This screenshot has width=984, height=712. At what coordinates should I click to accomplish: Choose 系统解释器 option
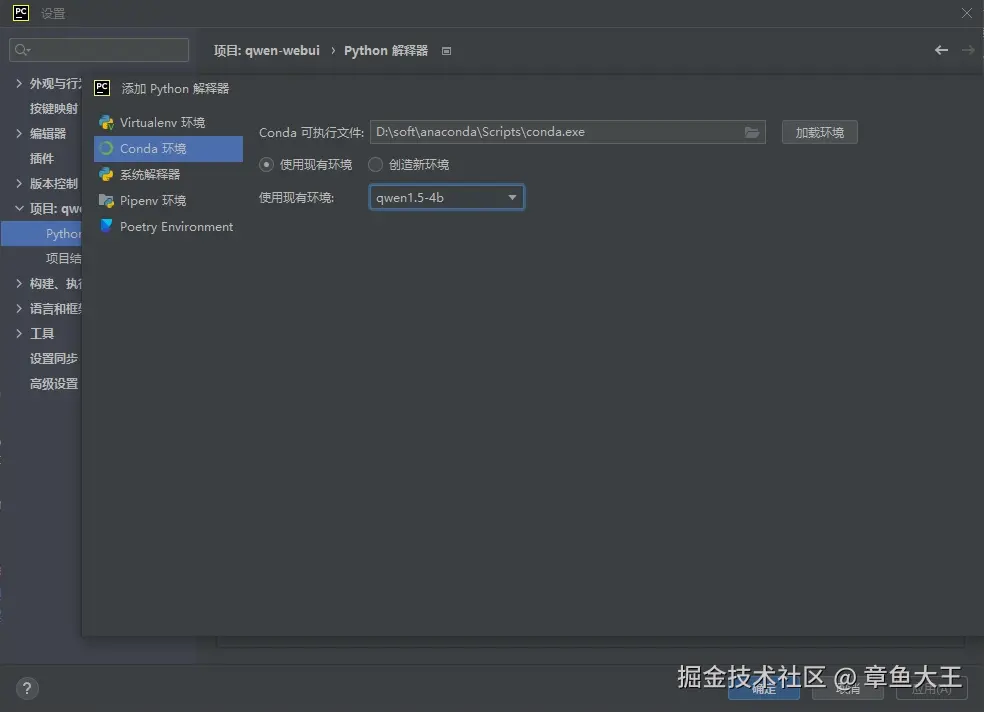coord(168,174)
